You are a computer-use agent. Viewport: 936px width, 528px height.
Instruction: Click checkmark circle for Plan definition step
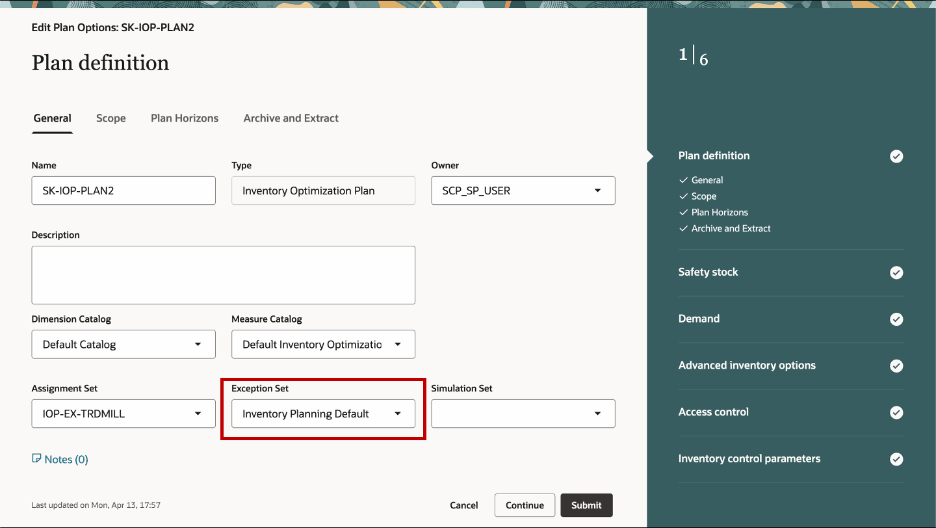(x=896, y=156)
